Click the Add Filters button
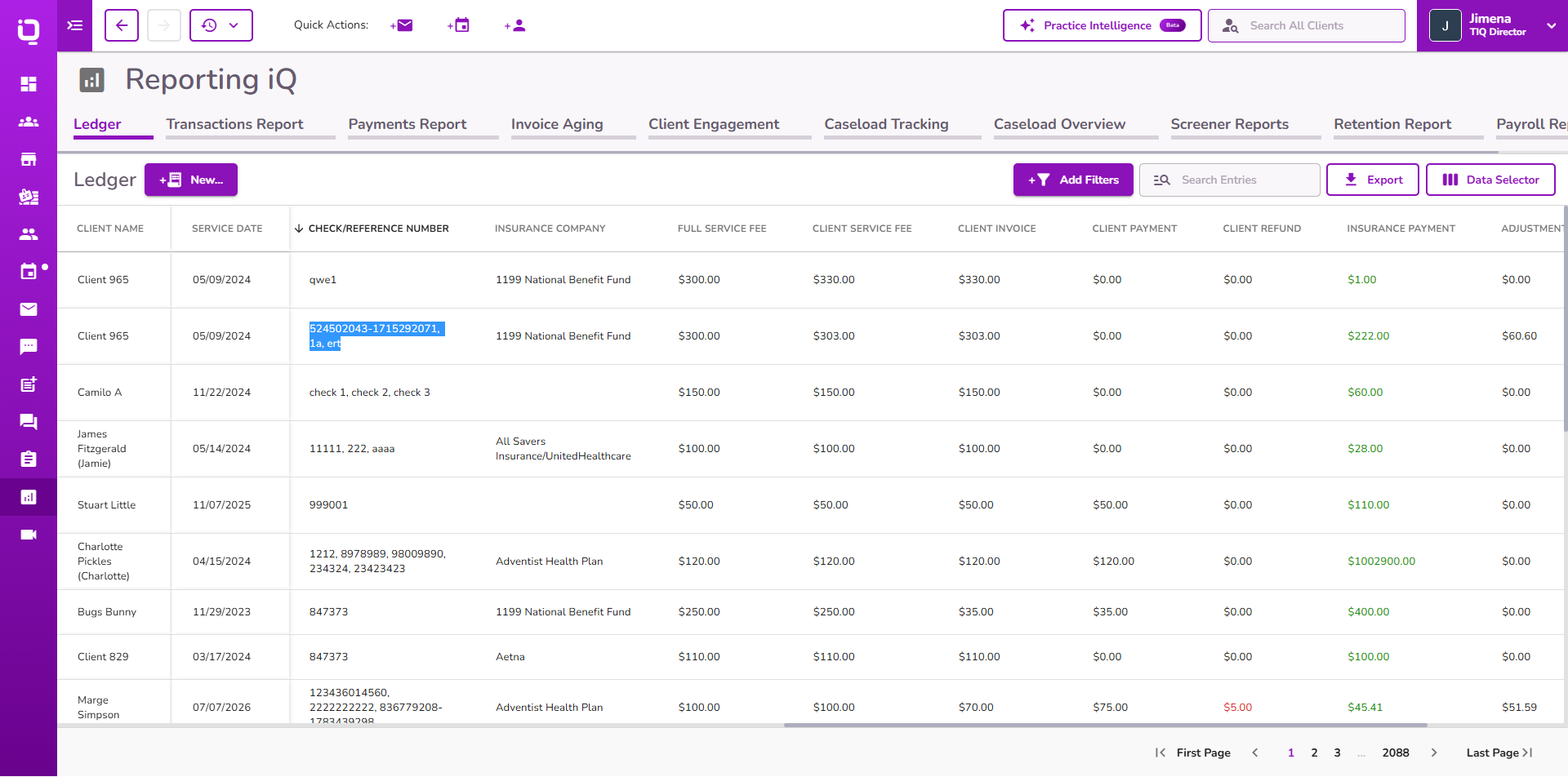1568x777 pixels. tap(1073, 180)
